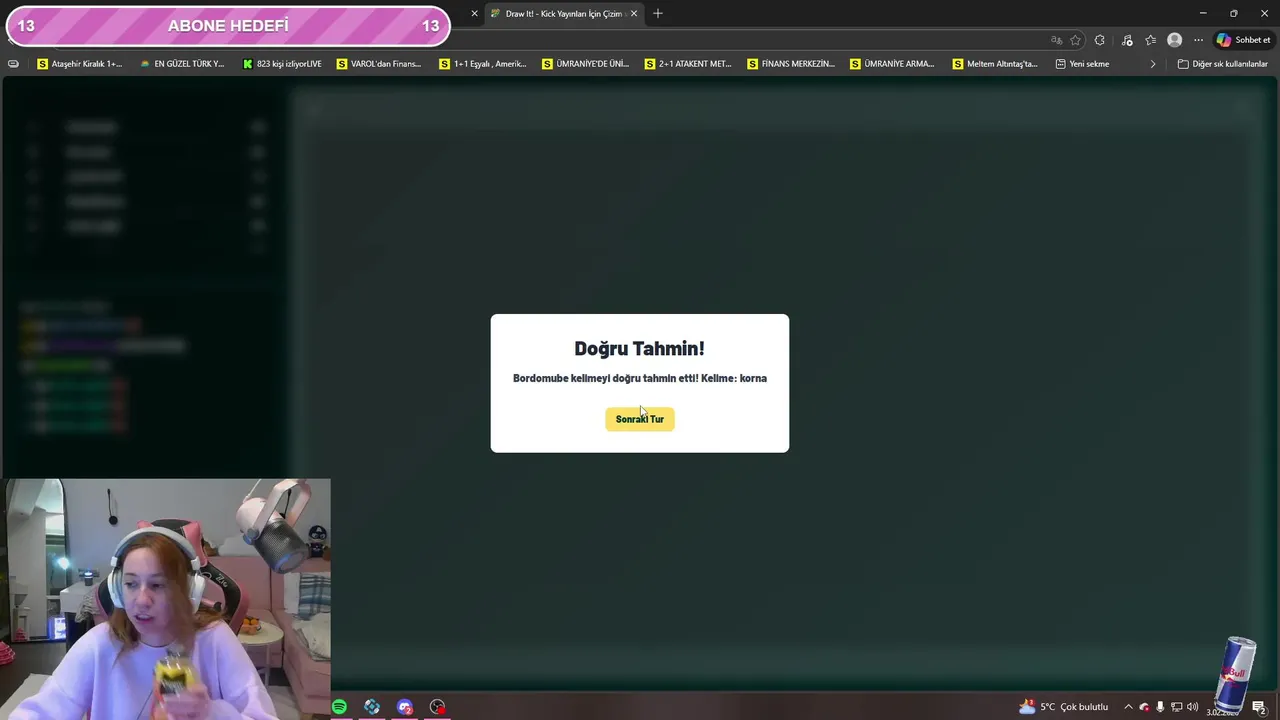Viewport: 1280px width, 720px height.
Task: Open the three-dot settings and more menu
Action: (1198, 40)
